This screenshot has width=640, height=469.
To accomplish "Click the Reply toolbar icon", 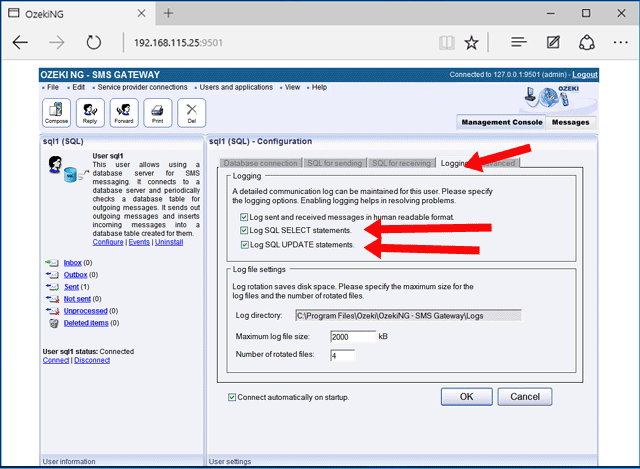I will tap(90, 113).
